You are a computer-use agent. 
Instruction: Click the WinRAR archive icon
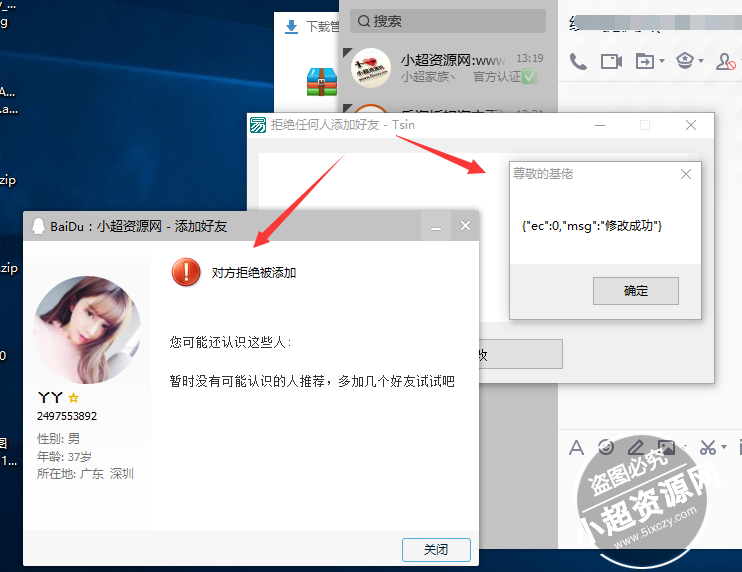click(x=322, y=81)
